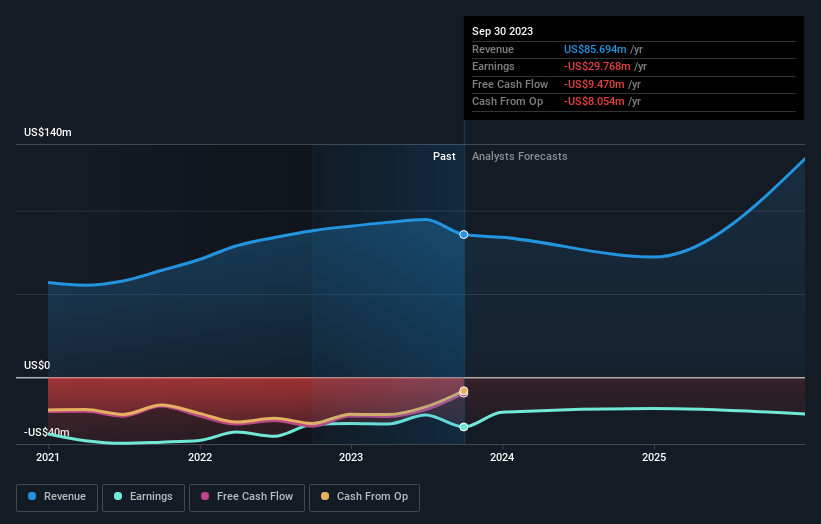Select the 2024 x-axis label
Image resolution: width=821 pixels, height=524 pixels.
click(x=502, y=457)
